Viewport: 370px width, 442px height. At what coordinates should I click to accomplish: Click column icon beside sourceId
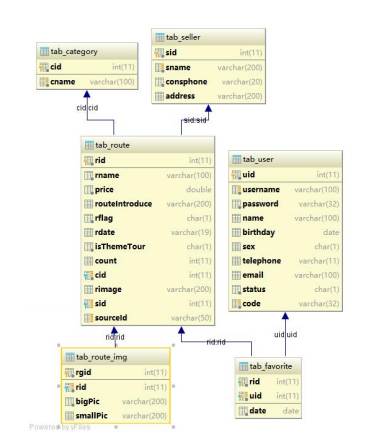(89, 318)
